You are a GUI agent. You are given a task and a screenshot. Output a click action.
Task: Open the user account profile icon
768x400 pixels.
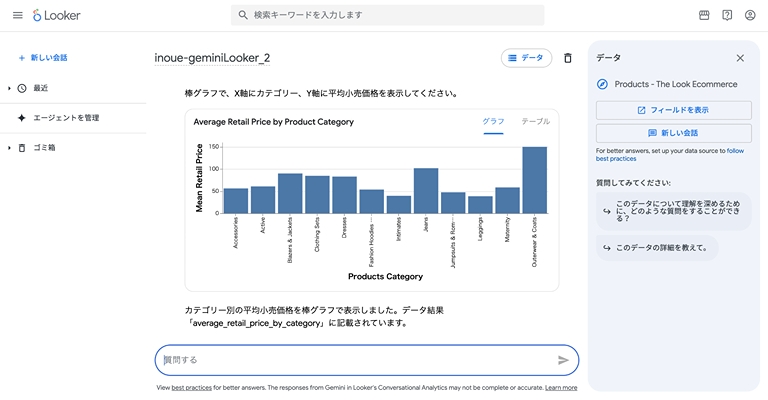[750, 15]
